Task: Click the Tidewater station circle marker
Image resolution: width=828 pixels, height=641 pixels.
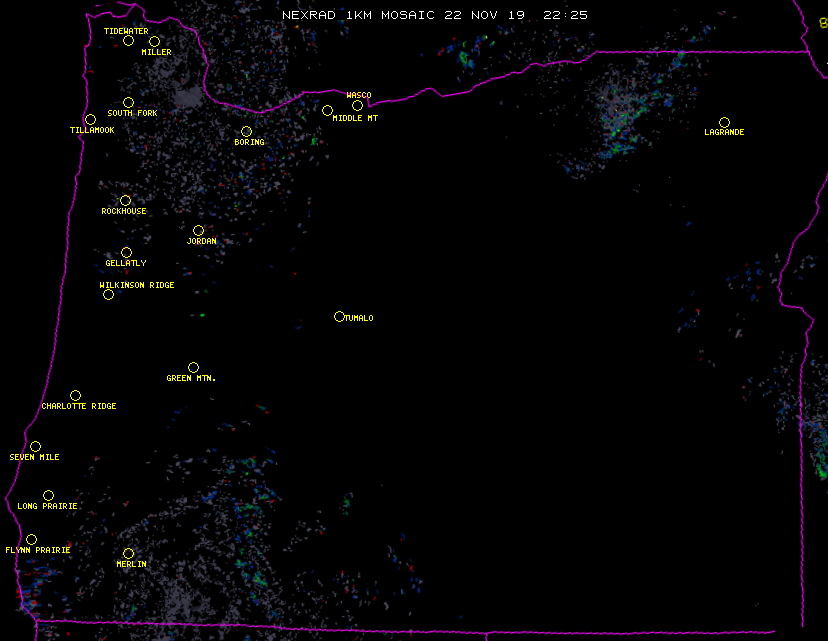Action: click(128, 41)
